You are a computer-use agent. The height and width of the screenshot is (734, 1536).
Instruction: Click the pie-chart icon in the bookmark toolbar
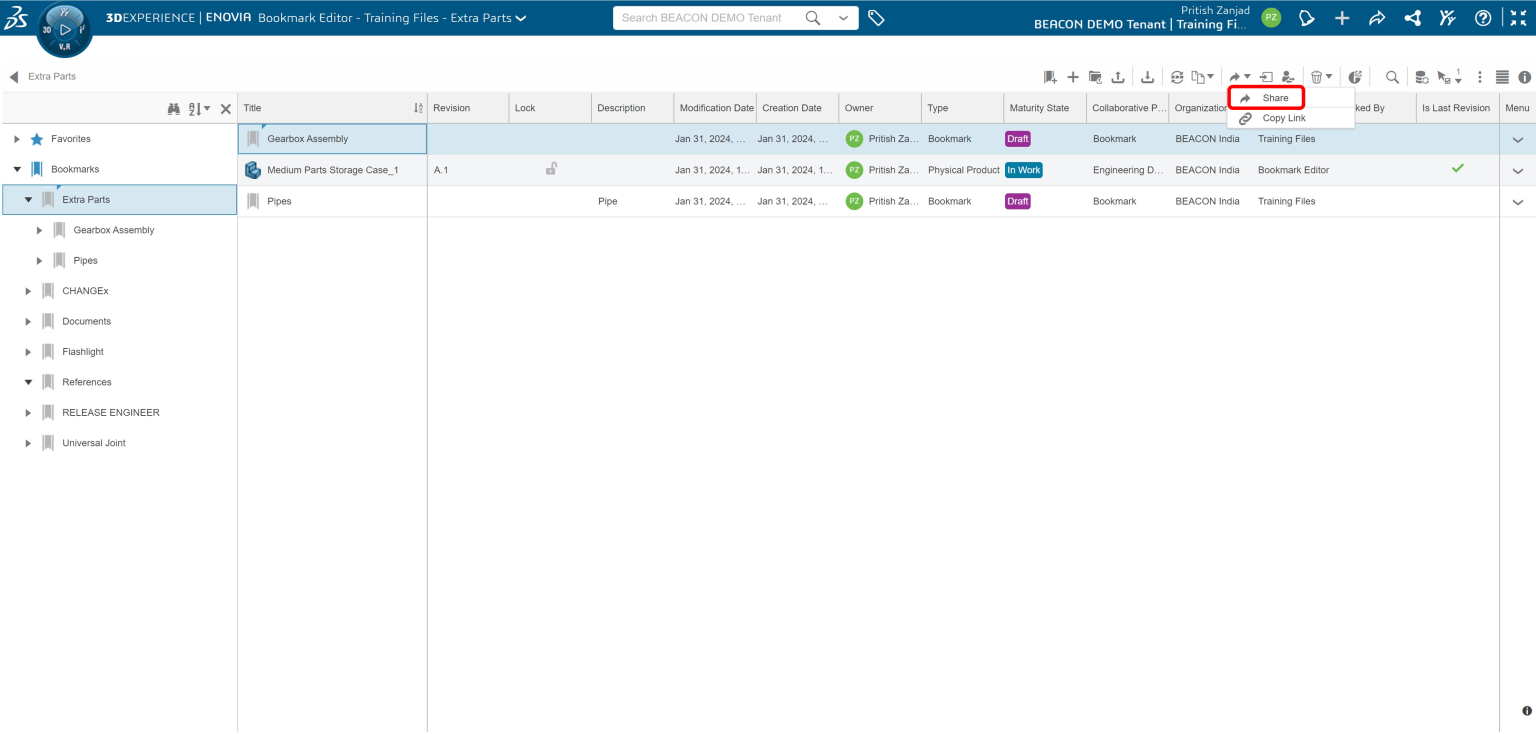coord(1356,77)
